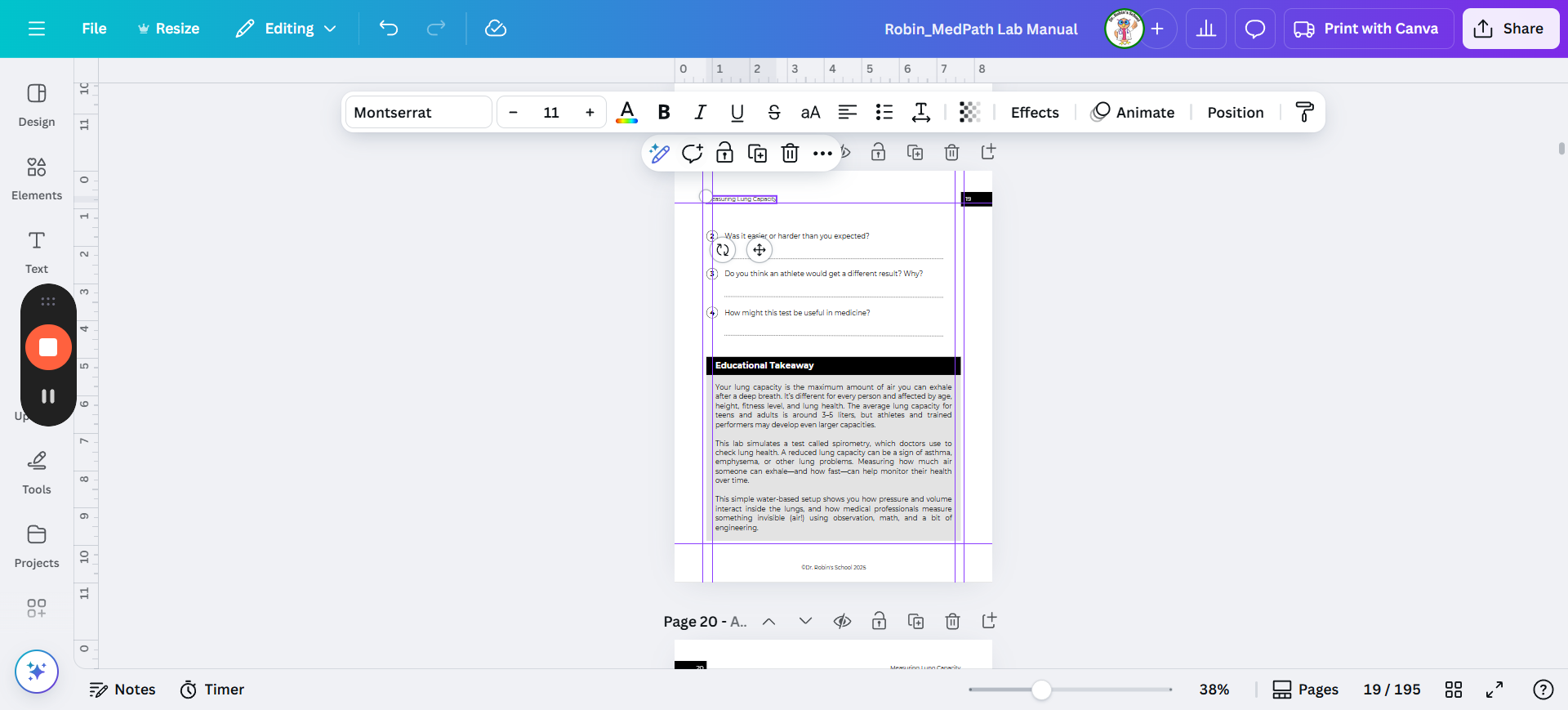The image size is (1568, 710).
Task: Click the Share button
Action: click(x=1510, y=29)
